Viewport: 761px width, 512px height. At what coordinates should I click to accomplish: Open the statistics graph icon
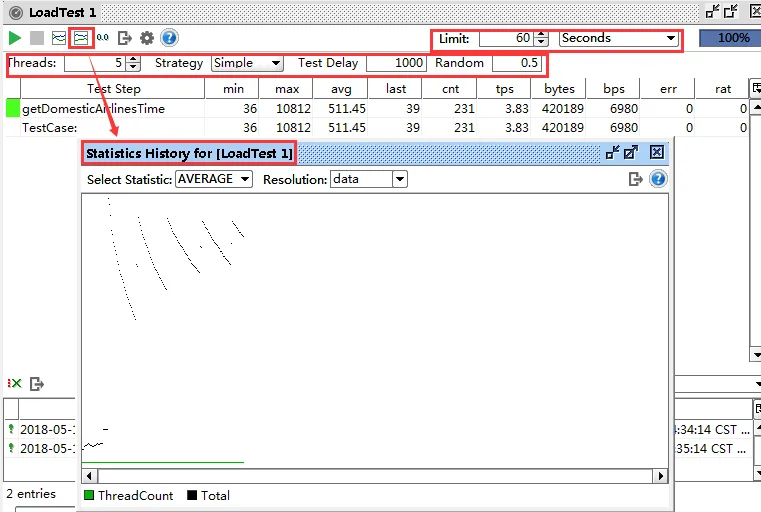click(x=59, y=38)
